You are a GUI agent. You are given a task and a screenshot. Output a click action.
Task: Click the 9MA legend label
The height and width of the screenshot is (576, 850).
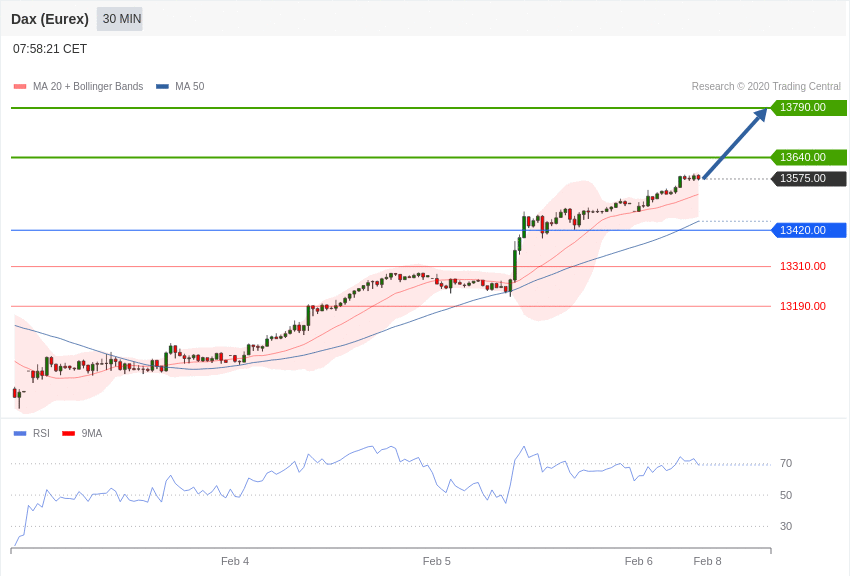[92, 433]
